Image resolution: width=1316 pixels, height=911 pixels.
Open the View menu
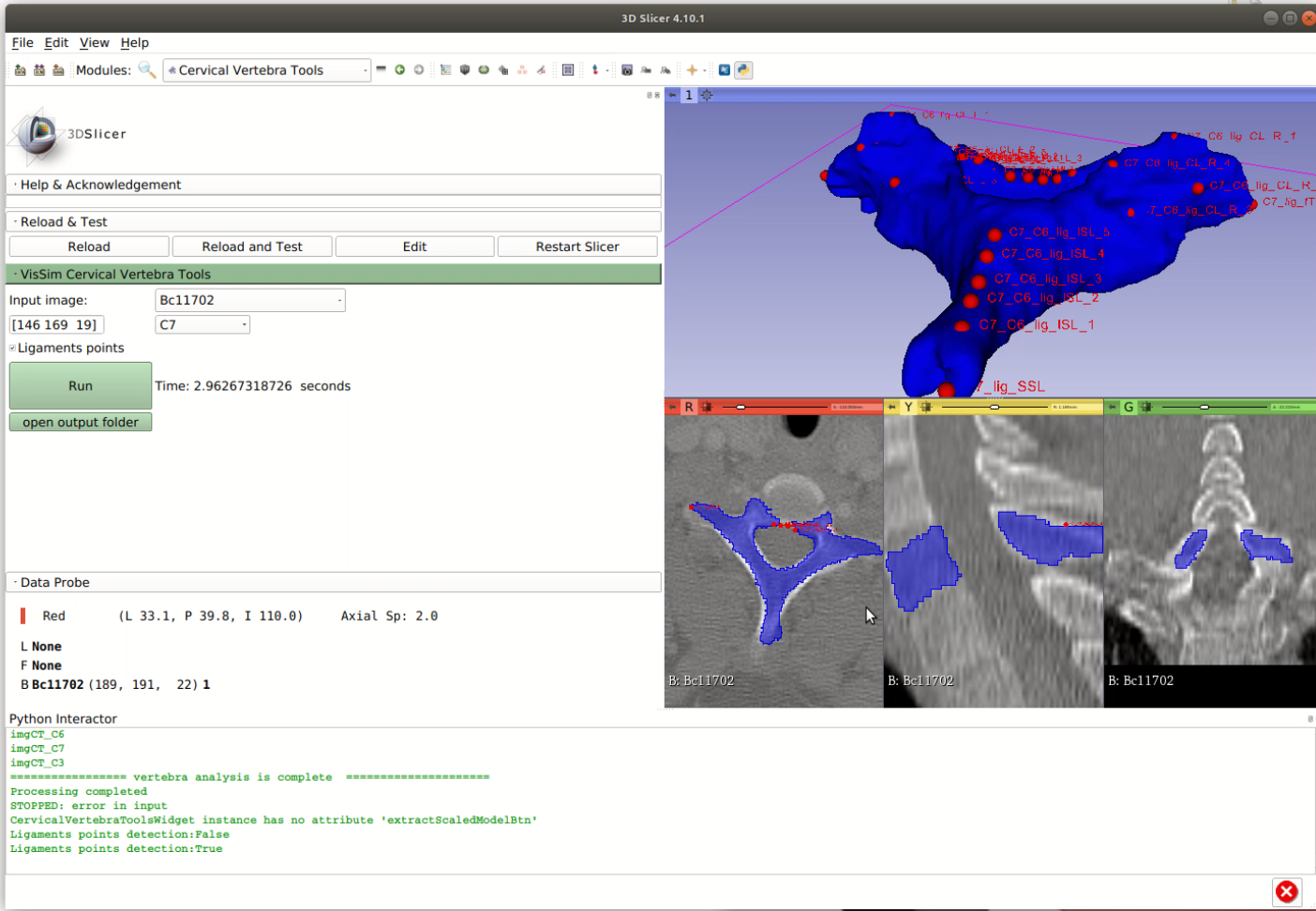click(94, 43)
